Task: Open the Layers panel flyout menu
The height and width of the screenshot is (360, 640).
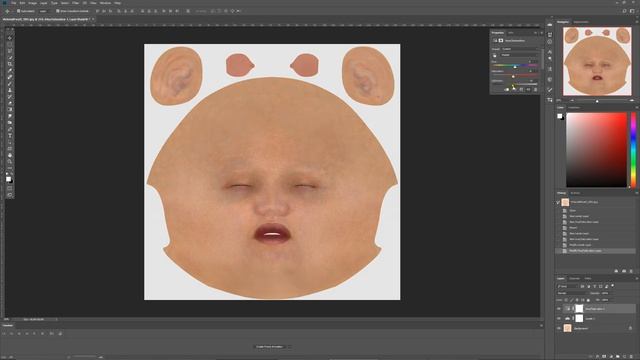Action: coord(636,278)
